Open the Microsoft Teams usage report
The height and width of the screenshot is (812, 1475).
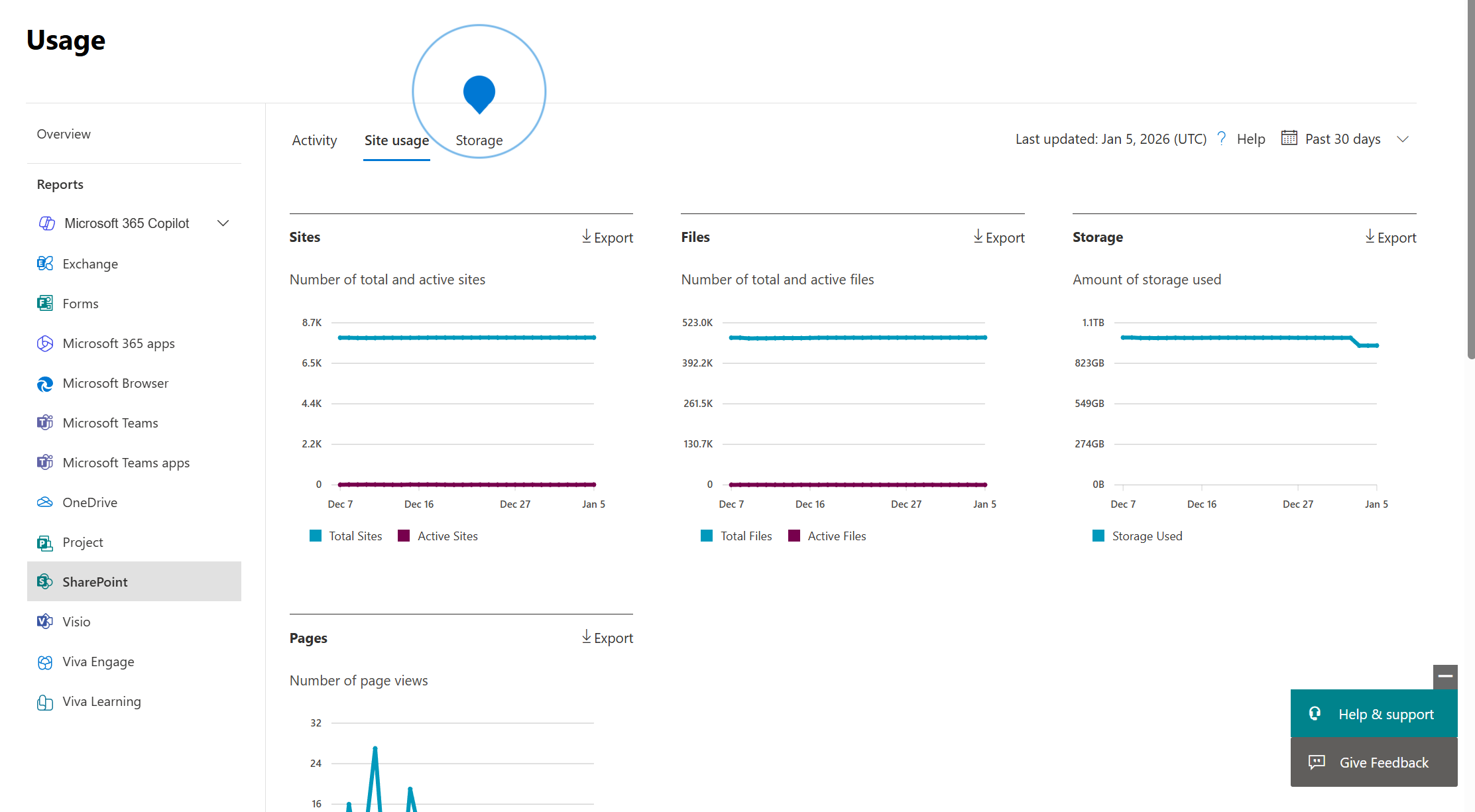(110, 422)
